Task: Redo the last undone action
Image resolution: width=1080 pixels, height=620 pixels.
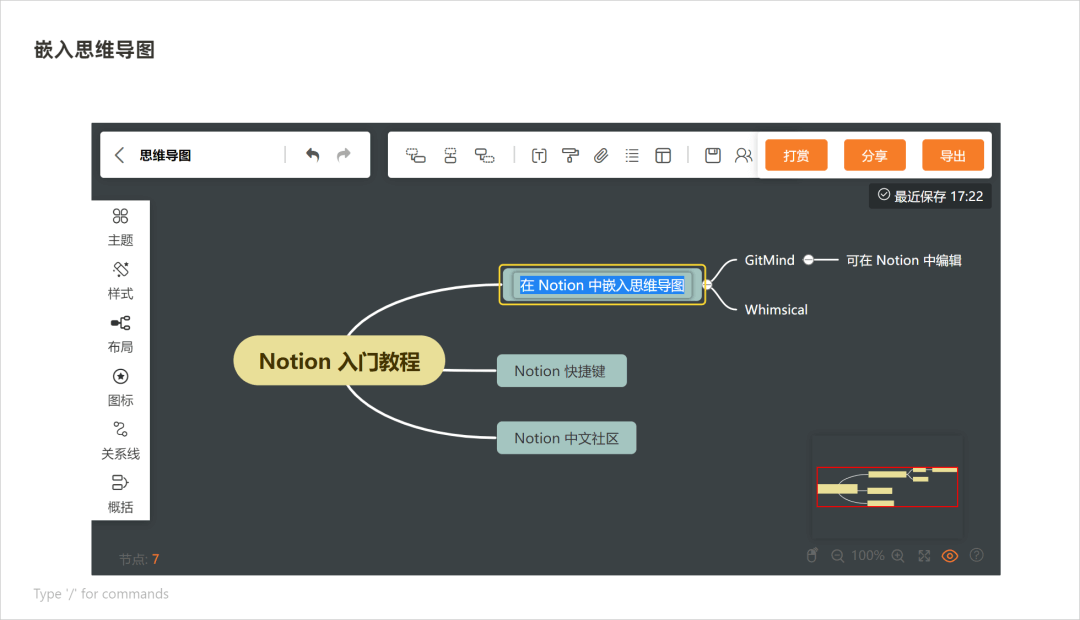Action: click(x=344, y=155)
